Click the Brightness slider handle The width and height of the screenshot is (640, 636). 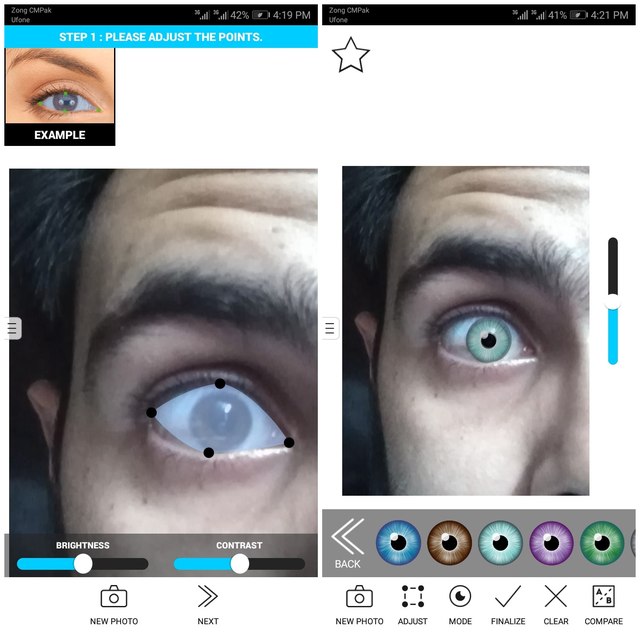click(x=83, y=564)
